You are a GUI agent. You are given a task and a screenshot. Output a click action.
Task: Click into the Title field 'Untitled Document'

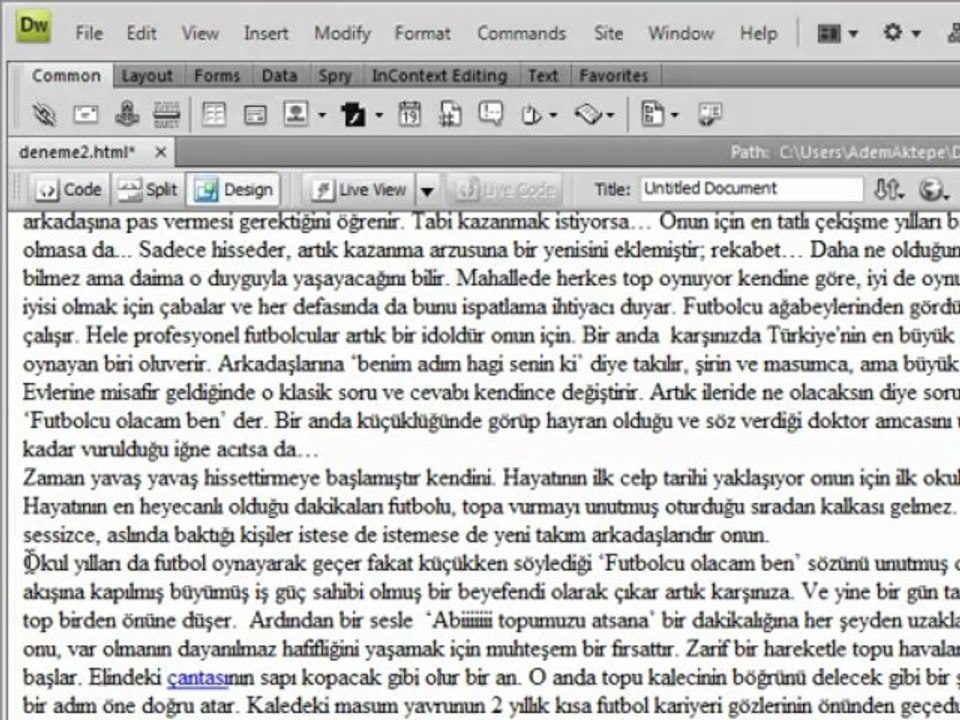752,189
